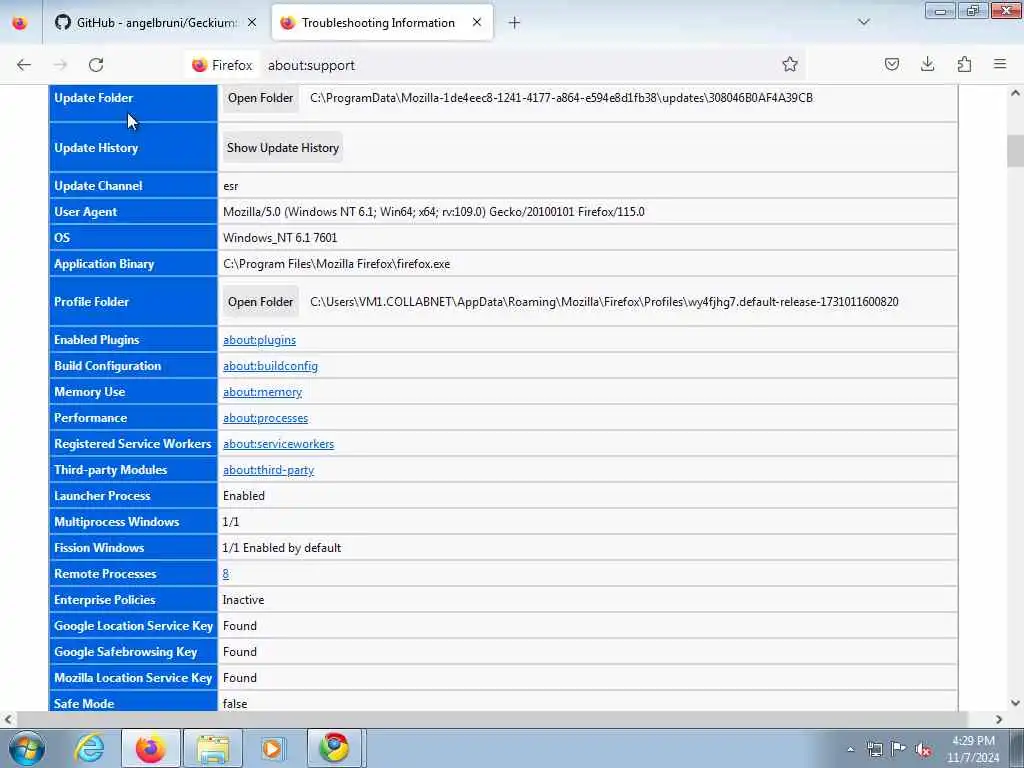Select the user agent string text
The image size is (1024, 768).
434,212
